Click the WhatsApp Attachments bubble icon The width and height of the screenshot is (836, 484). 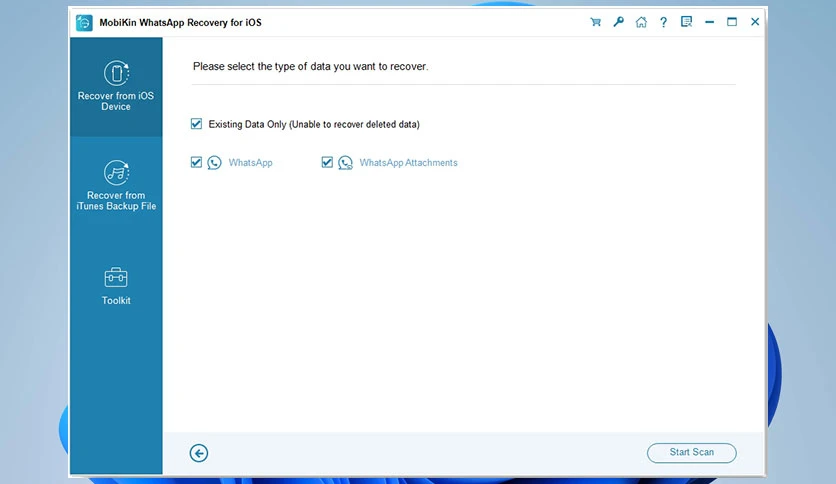tap(345, 163)
